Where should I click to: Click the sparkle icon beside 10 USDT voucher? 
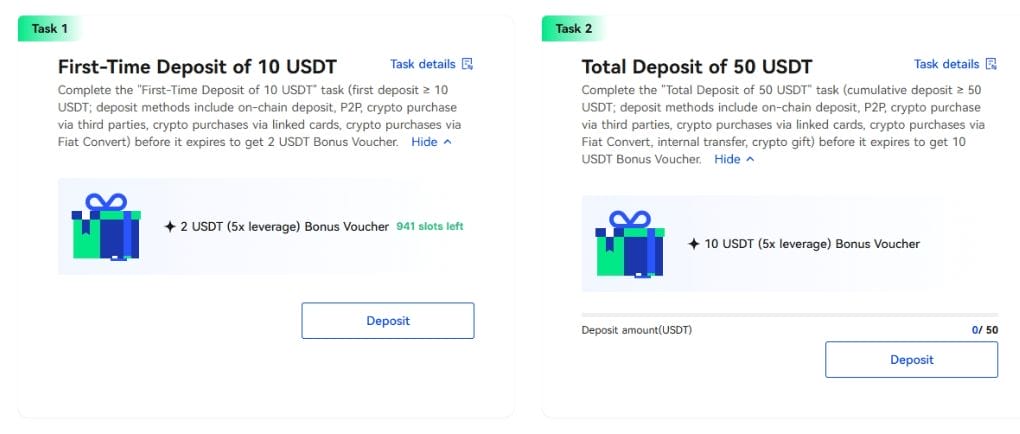coord(693,244)
